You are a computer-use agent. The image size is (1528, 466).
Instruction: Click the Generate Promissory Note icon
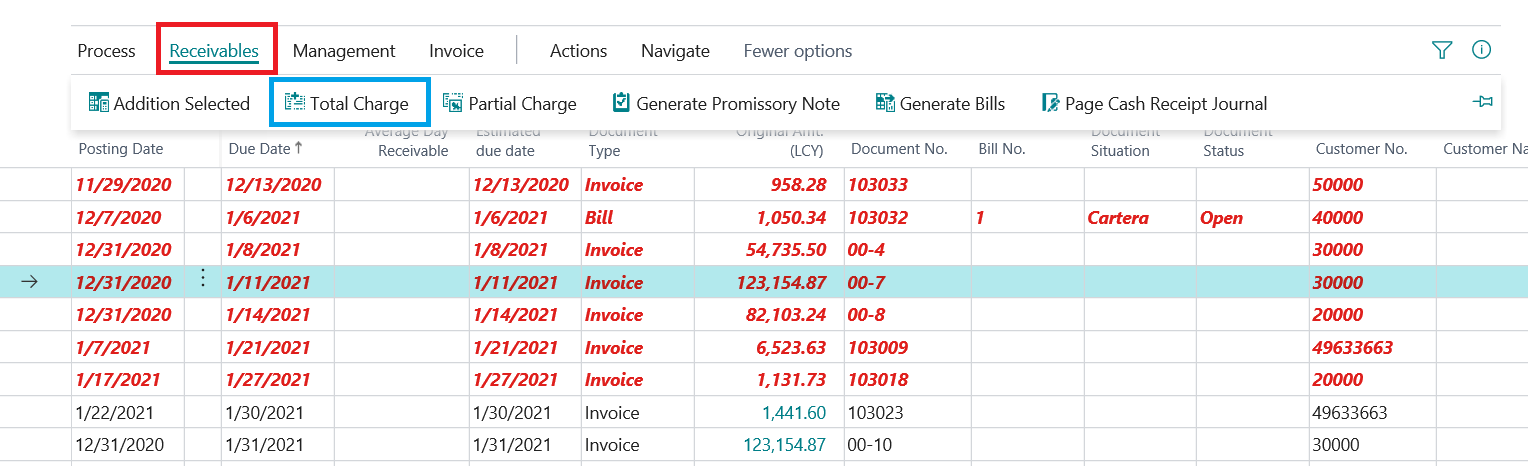621,103
